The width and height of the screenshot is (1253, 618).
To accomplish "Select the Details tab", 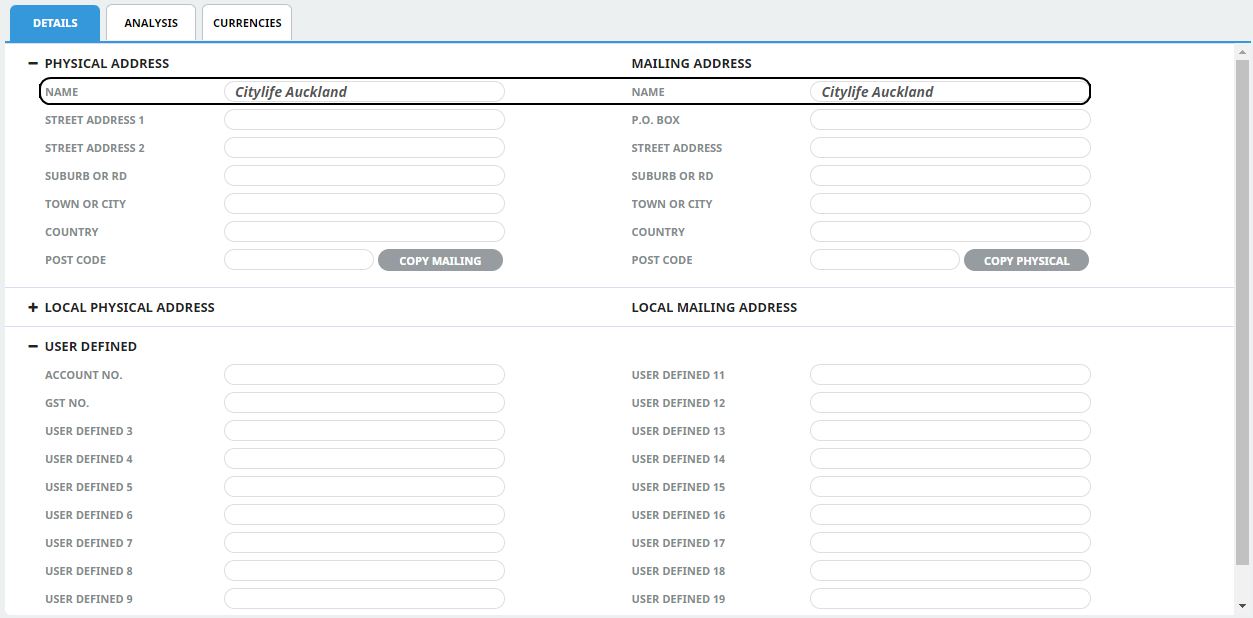I will (x=55, y=23).
